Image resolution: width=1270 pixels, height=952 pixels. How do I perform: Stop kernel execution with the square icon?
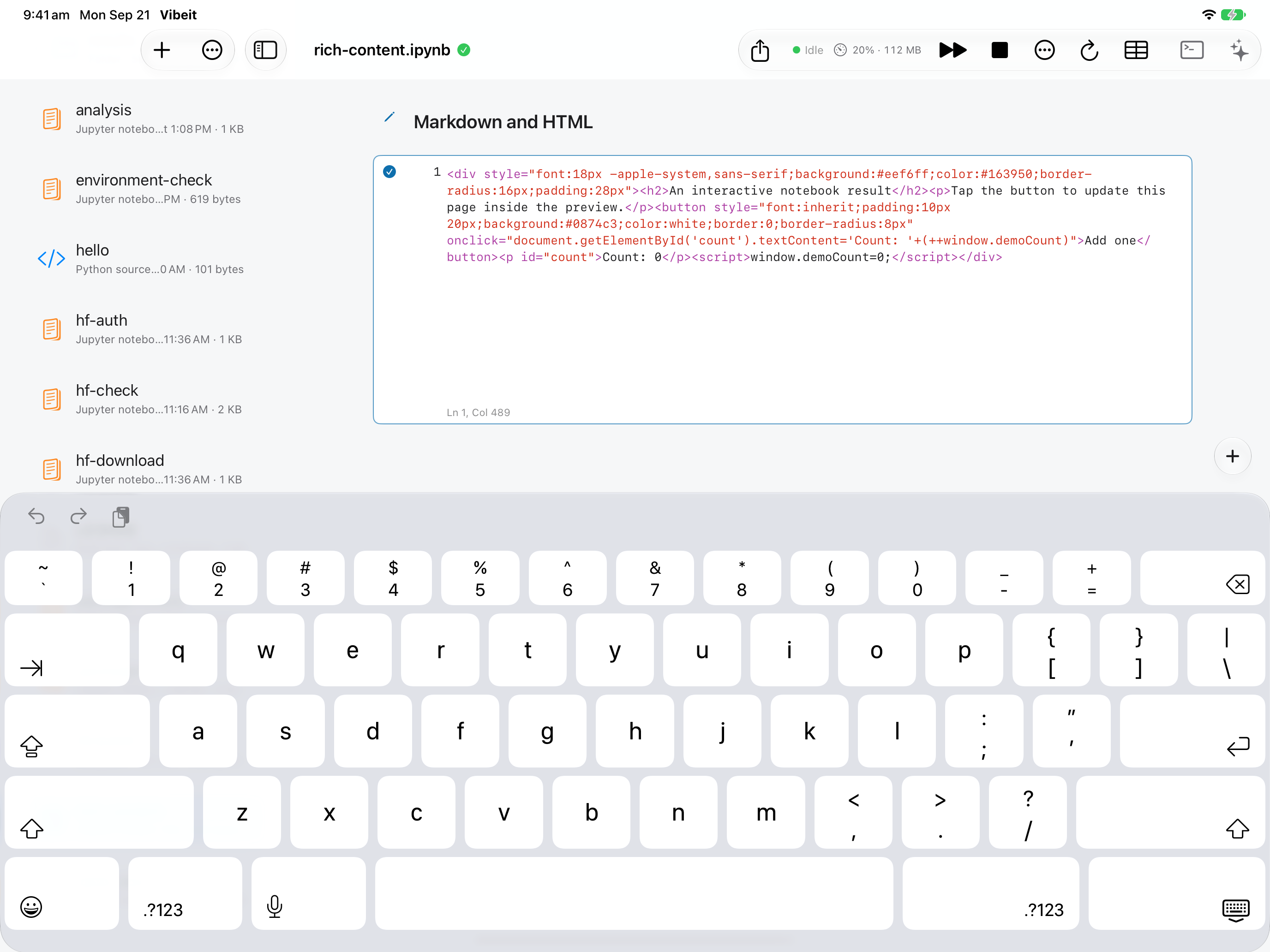1000,50
